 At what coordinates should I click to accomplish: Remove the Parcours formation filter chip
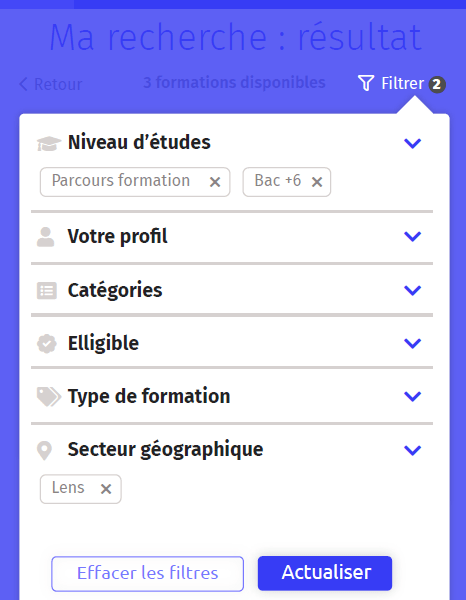(x=215, y=182)
